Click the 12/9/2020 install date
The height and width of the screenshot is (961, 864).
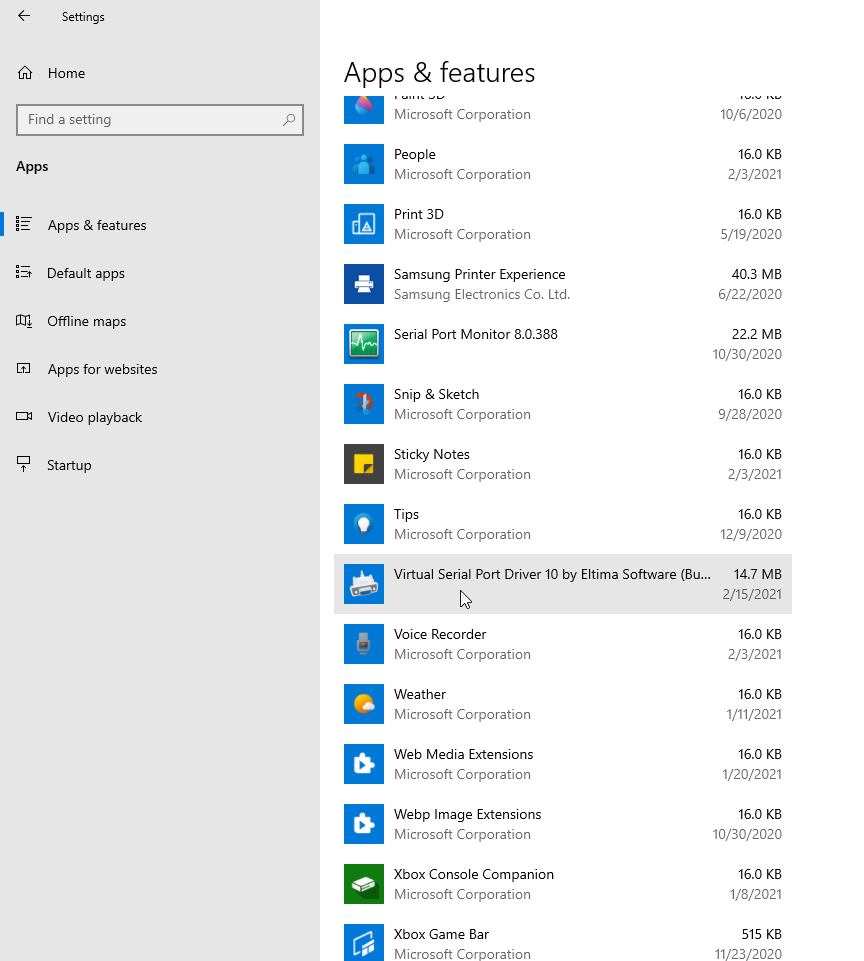751,534
